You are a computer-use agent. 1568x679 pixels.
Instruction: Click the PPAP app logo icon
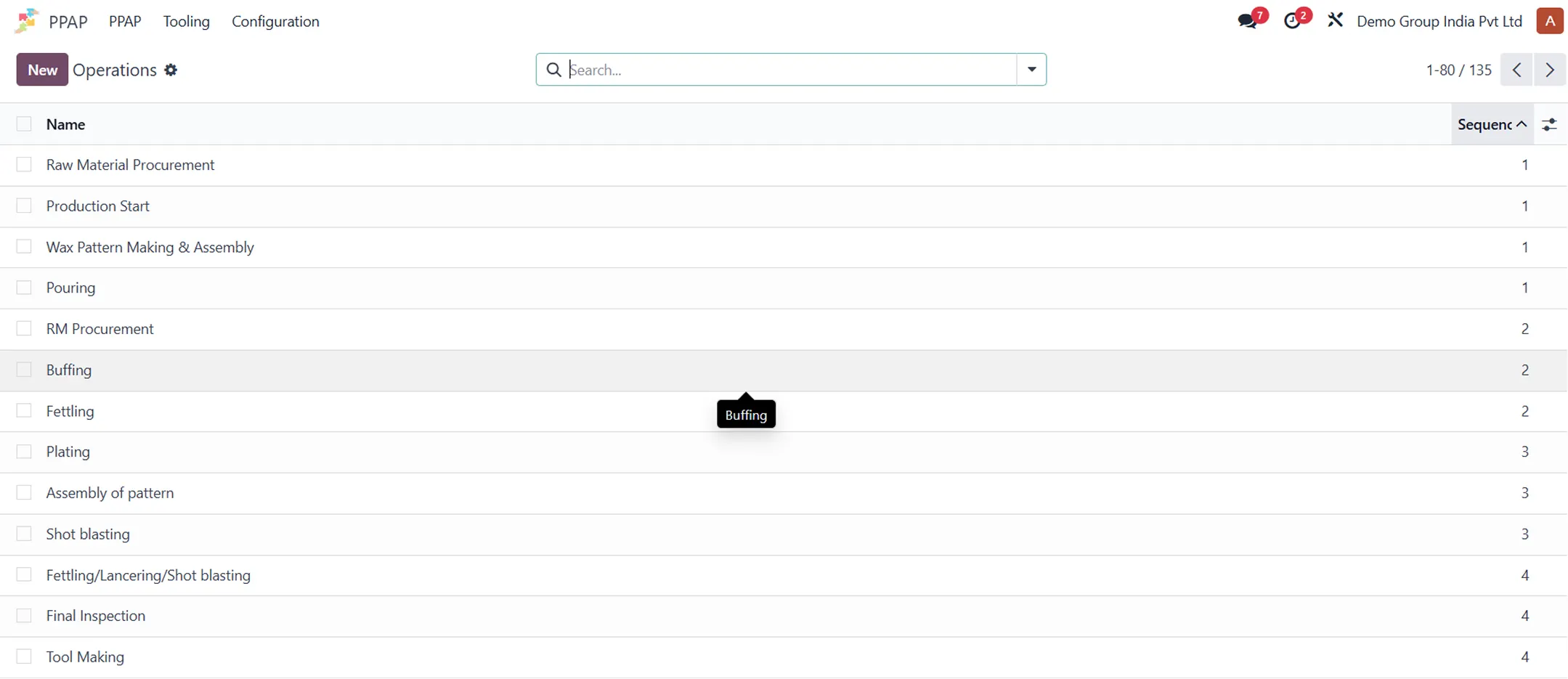click(26, 21)
